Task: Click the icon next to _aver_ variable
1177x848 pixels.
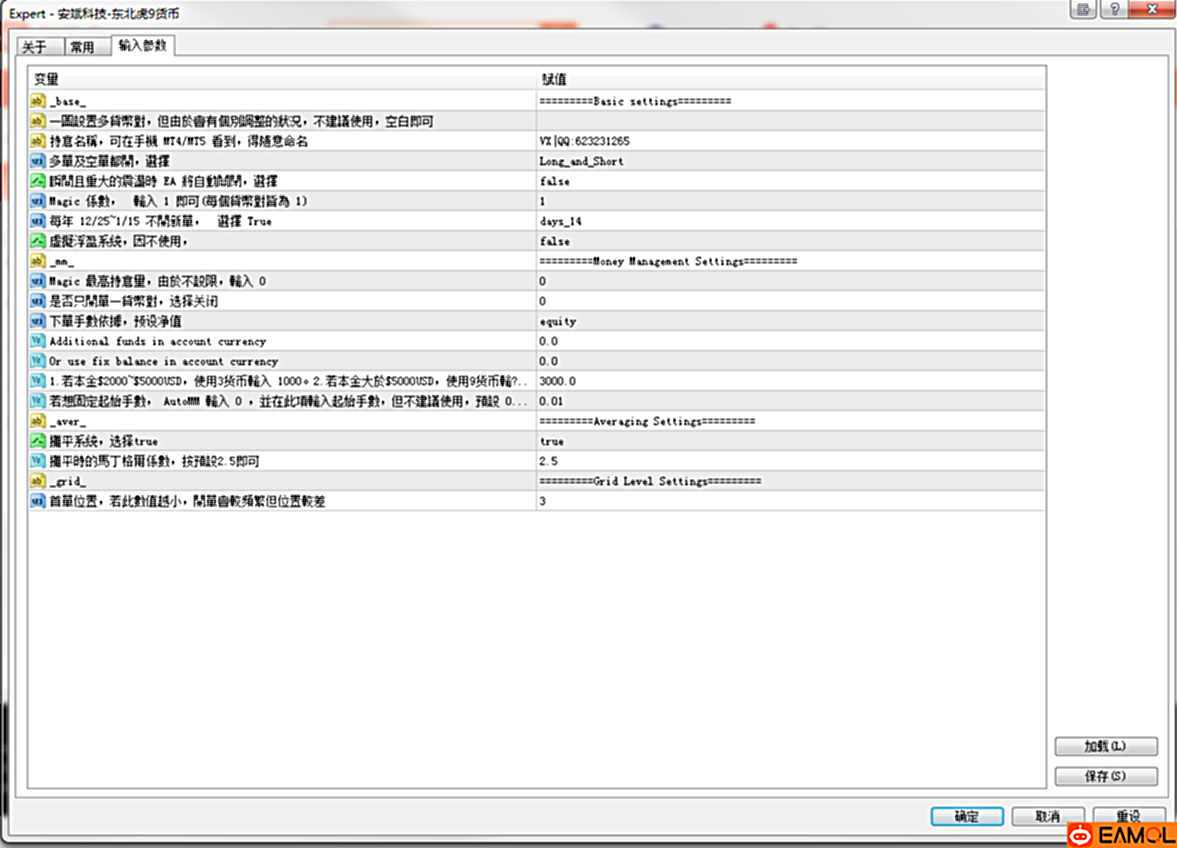Action: point(39,421)
